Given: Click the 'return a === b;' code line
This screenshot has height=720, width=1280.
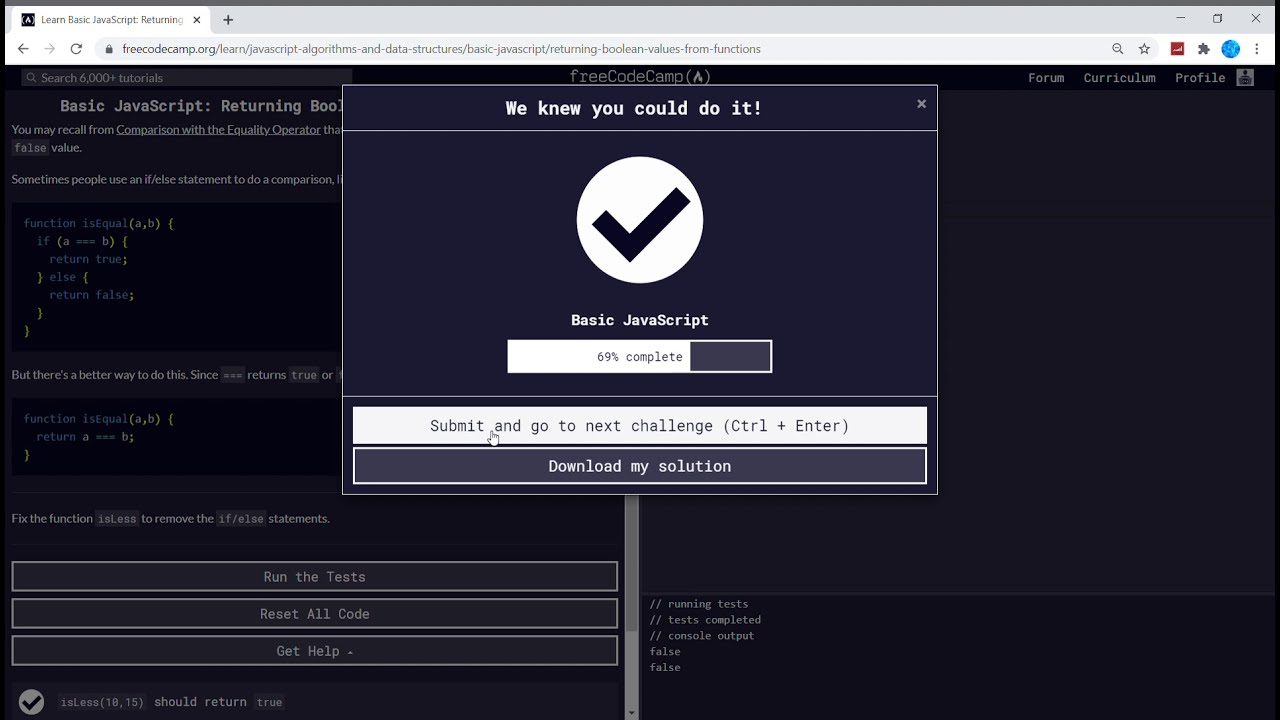Looking at the screenshot, I should point(85,437).
